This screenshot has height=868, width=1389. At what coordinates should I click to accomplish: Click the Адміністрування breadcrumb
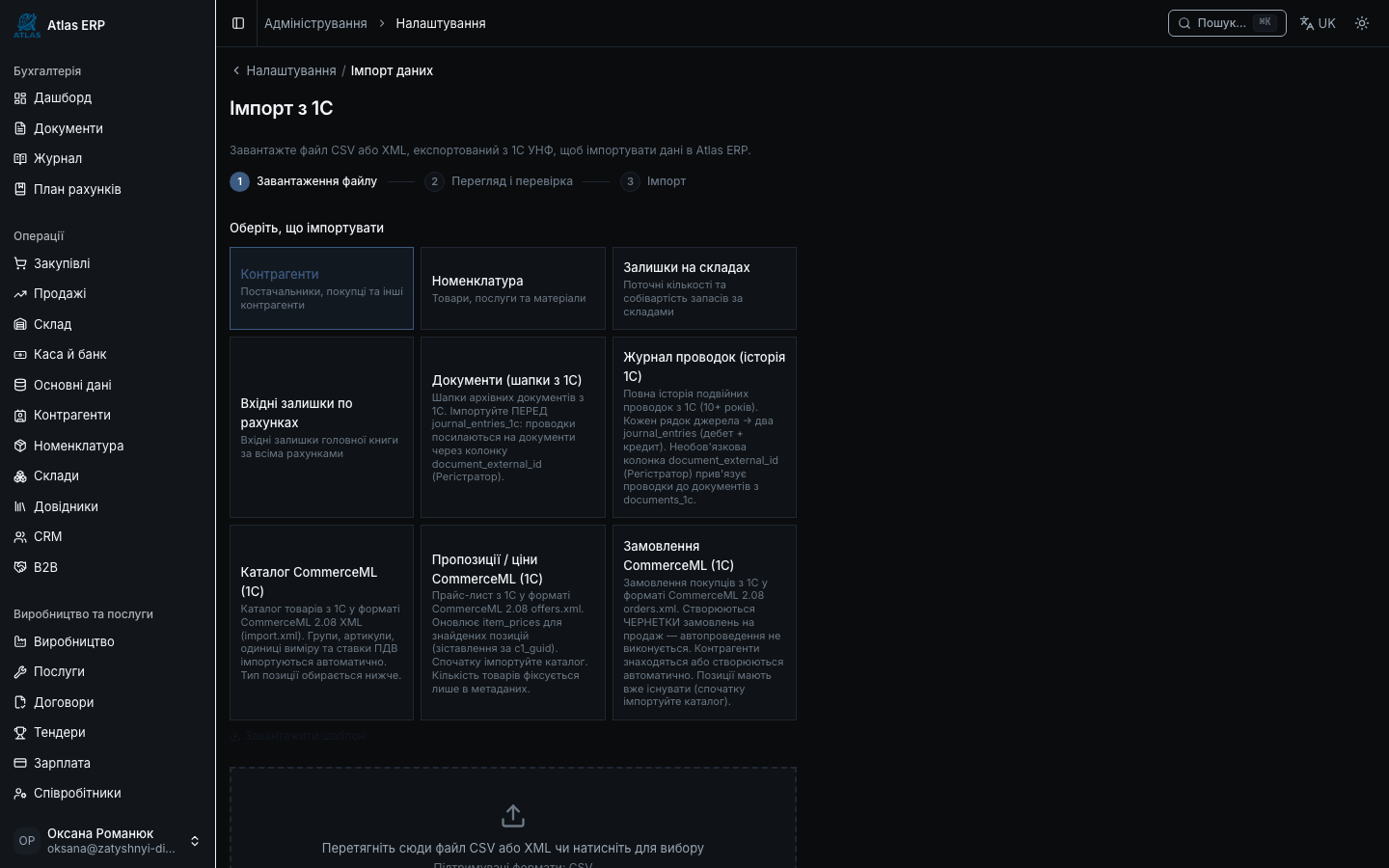click(315, 23)
